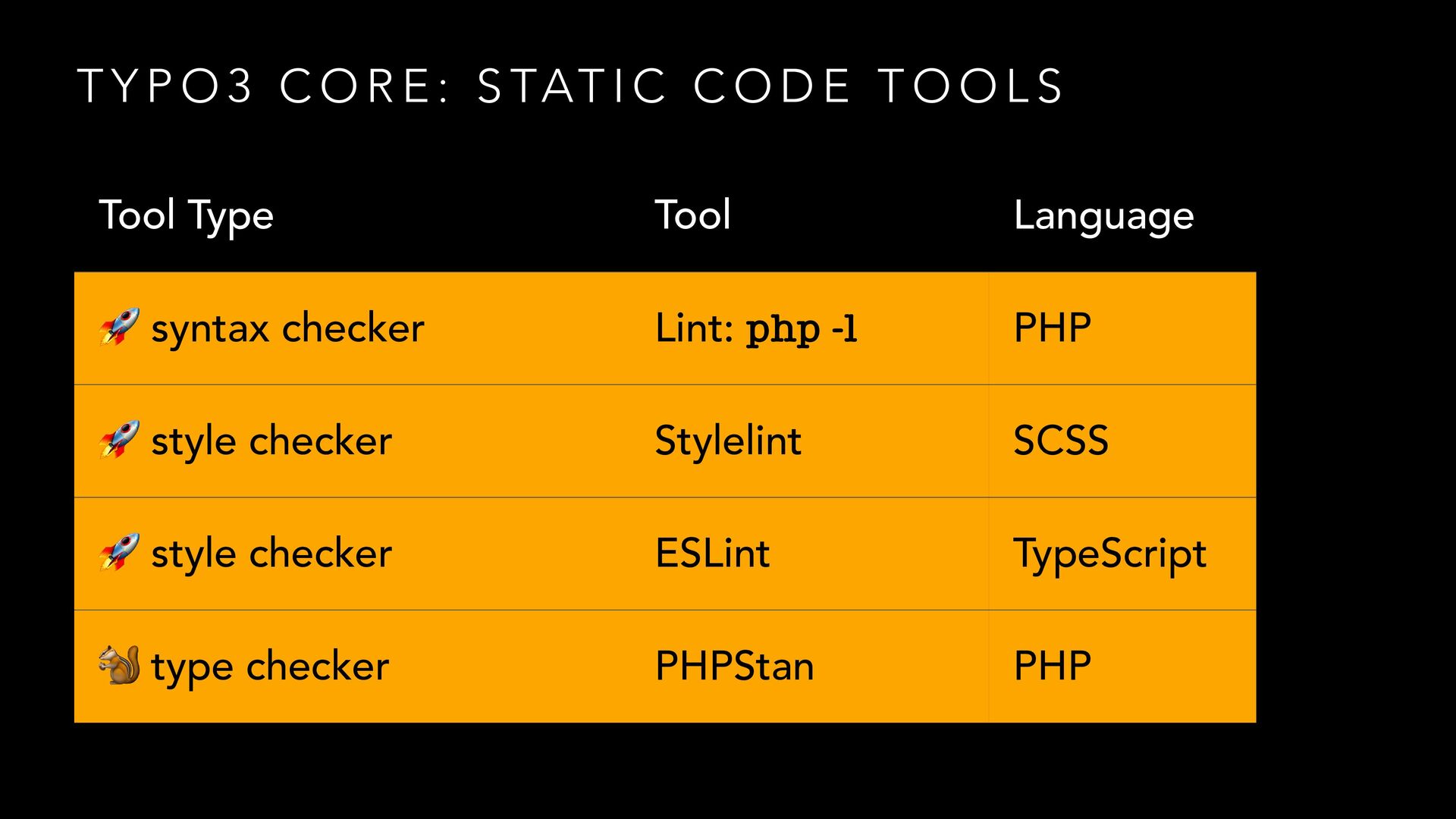Click PHP in the PHPStan row
This screenshot has width=1456, height=819.
1053,666
